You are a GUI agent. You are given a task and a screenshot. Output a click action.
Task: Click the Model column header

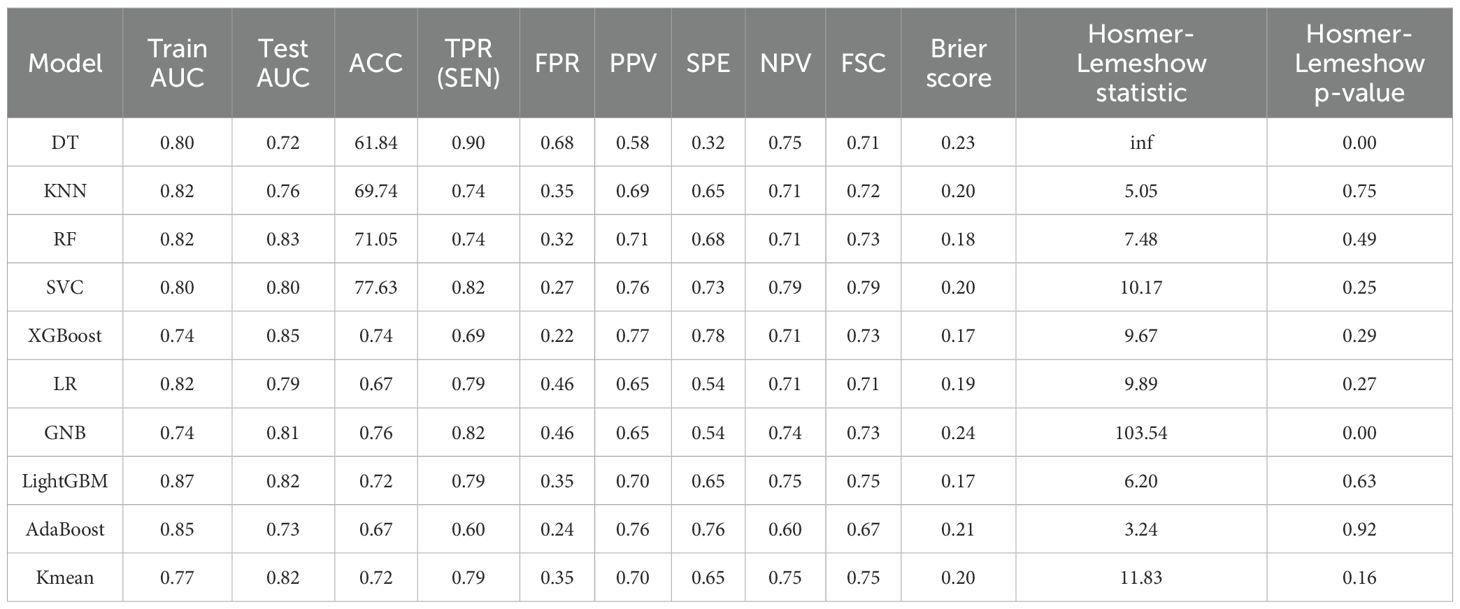(x=65, y=64)
